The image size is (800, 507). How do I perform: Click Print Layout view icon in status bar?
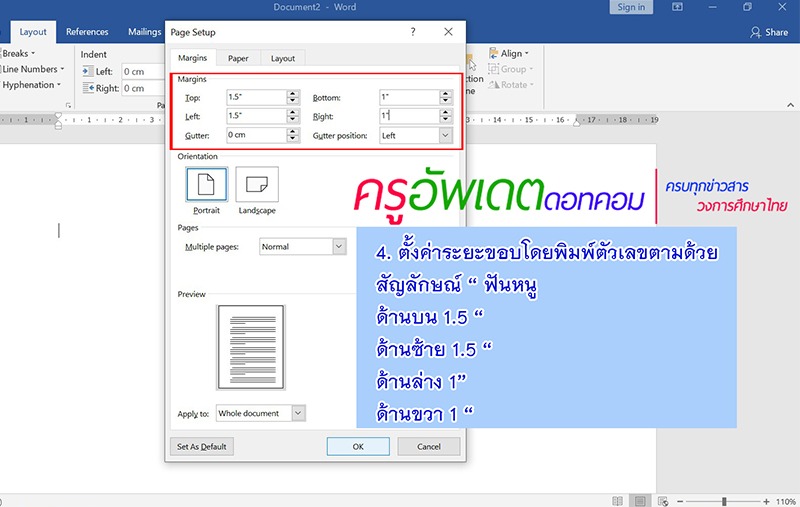click(640, 501)
